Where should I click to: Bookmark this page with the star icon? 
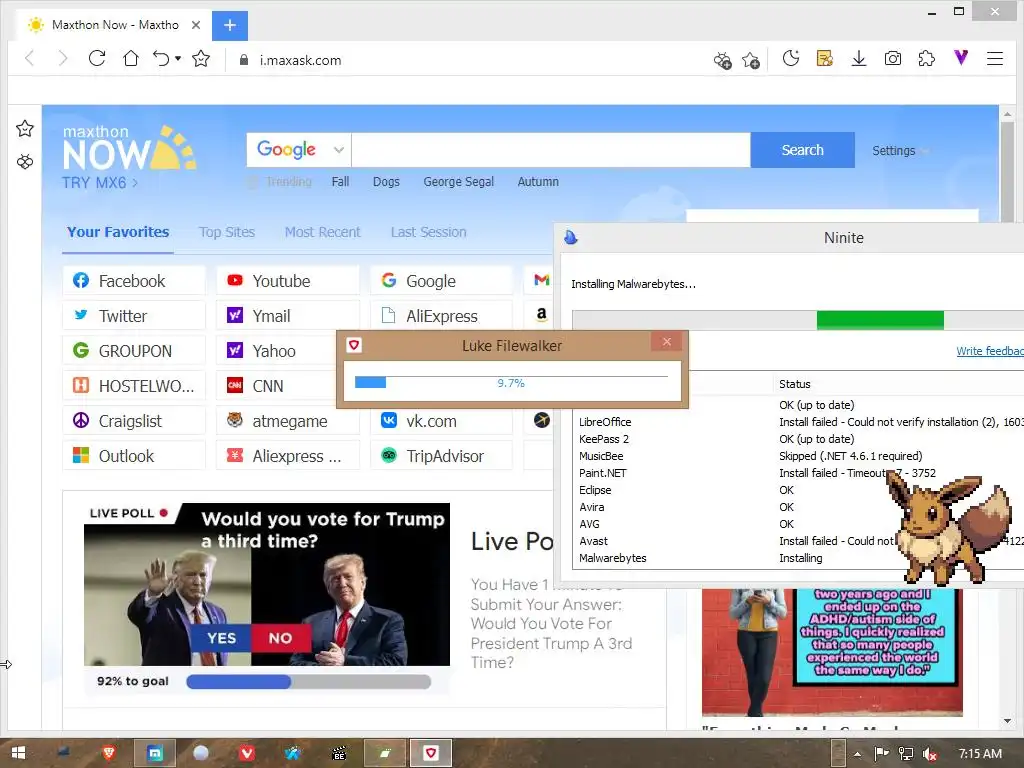coord(201,59)
